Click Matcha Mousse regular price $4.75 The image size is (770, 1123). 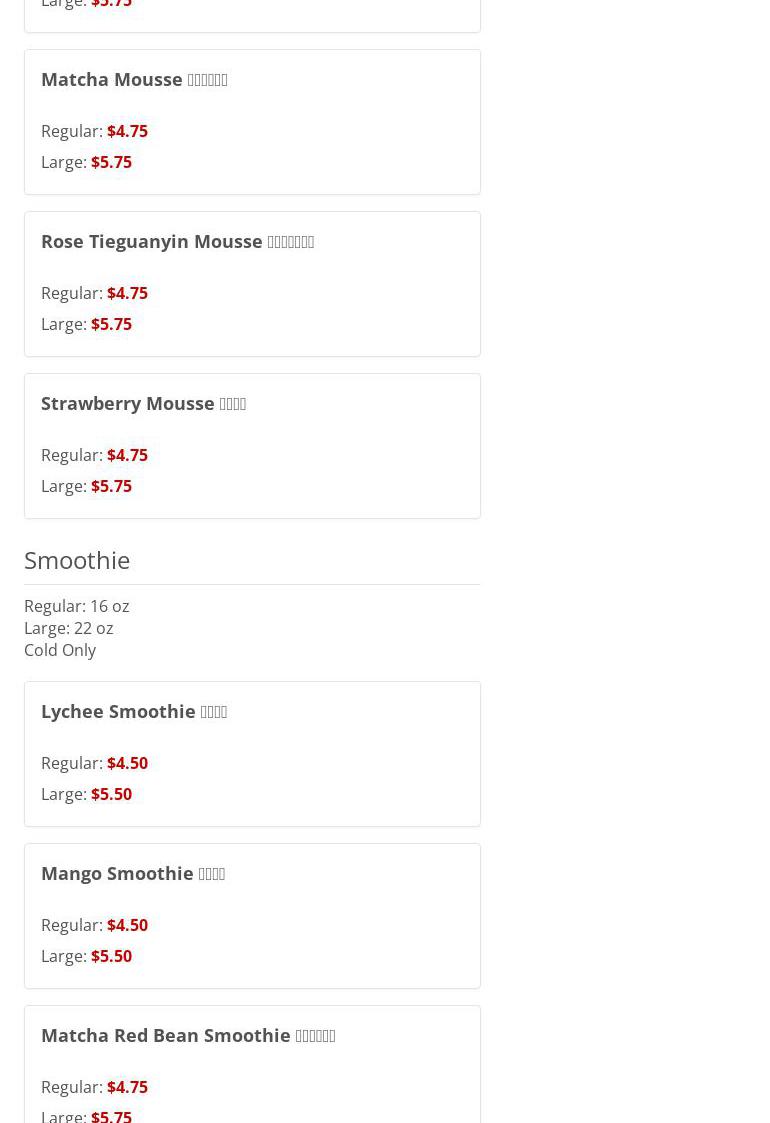click(x=127, y=131)
